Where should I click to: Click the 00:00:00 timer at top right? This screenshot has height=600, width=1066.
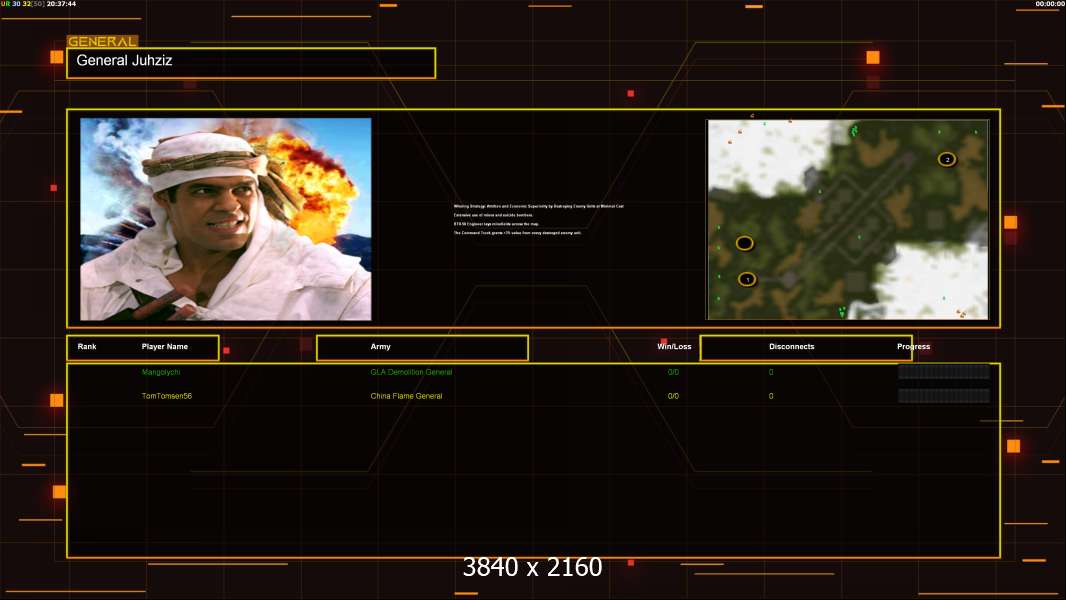(1050, 4)
